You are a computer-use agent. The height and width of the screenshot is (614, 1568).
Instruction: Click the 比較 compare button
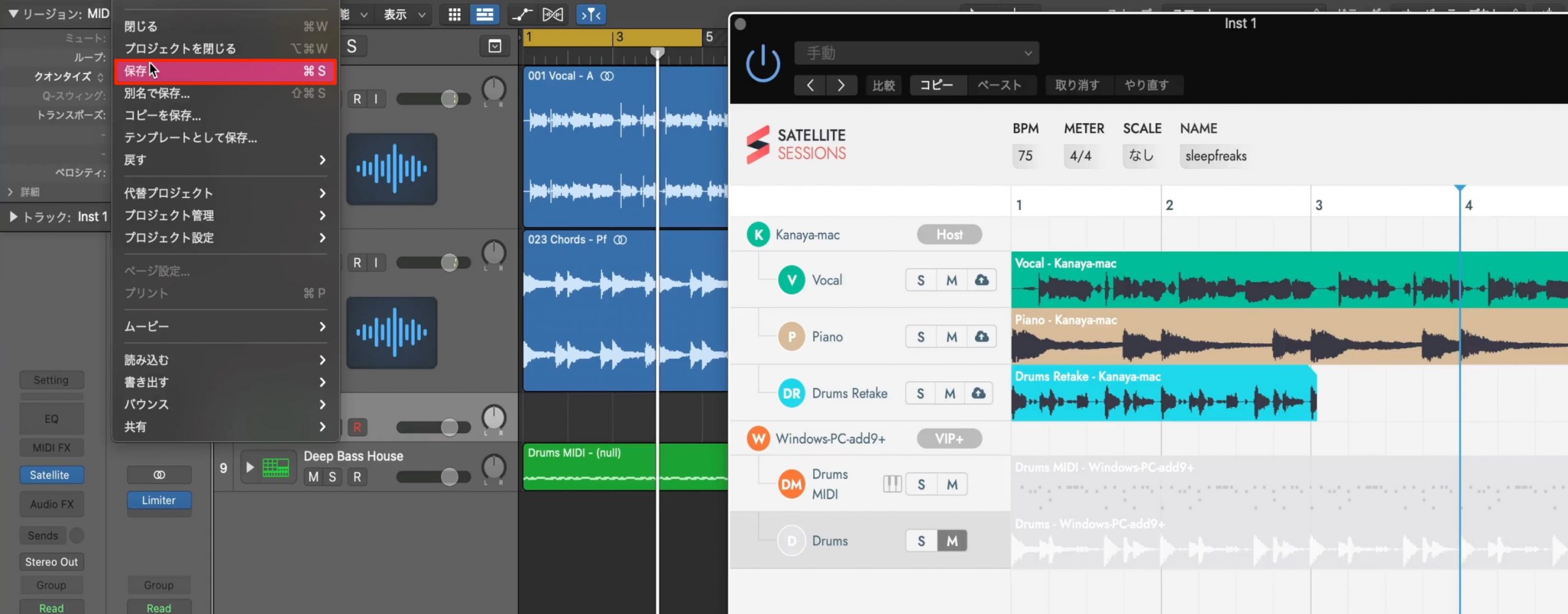tap(883, 85)
